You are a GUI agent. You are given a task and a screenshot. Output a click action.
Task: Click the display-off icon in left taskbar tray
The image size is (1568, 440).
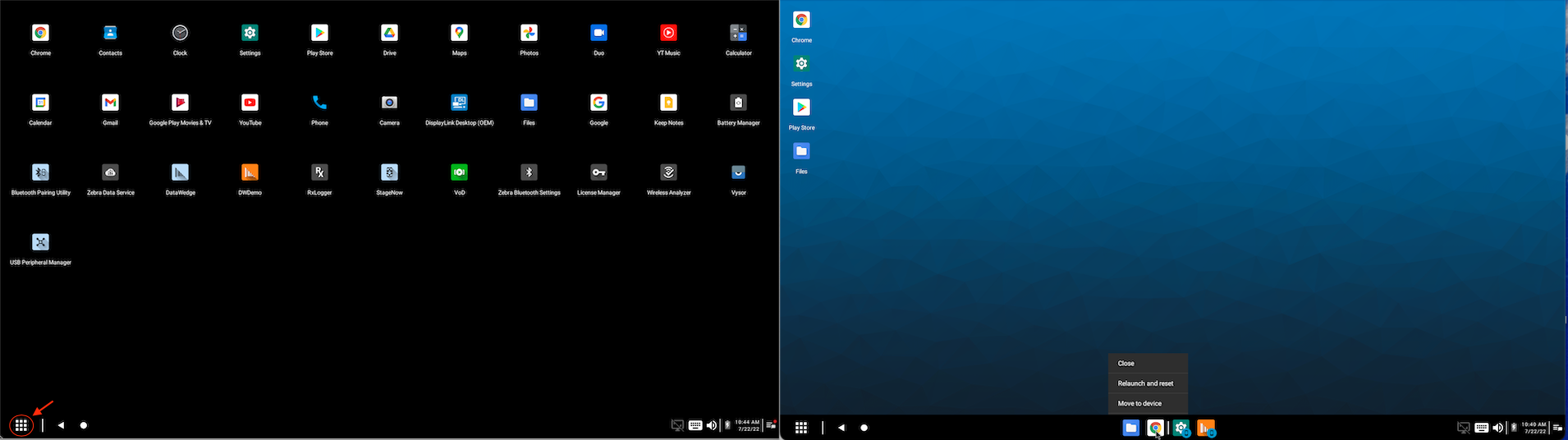(677, 425)
